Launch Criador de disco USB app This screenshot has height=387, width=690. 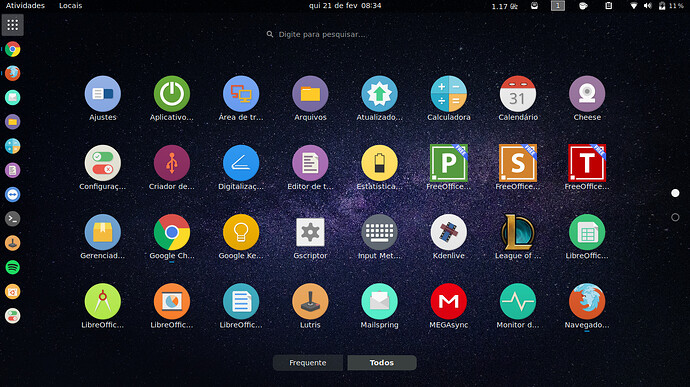pyautogui.click(x=172, y=163)
